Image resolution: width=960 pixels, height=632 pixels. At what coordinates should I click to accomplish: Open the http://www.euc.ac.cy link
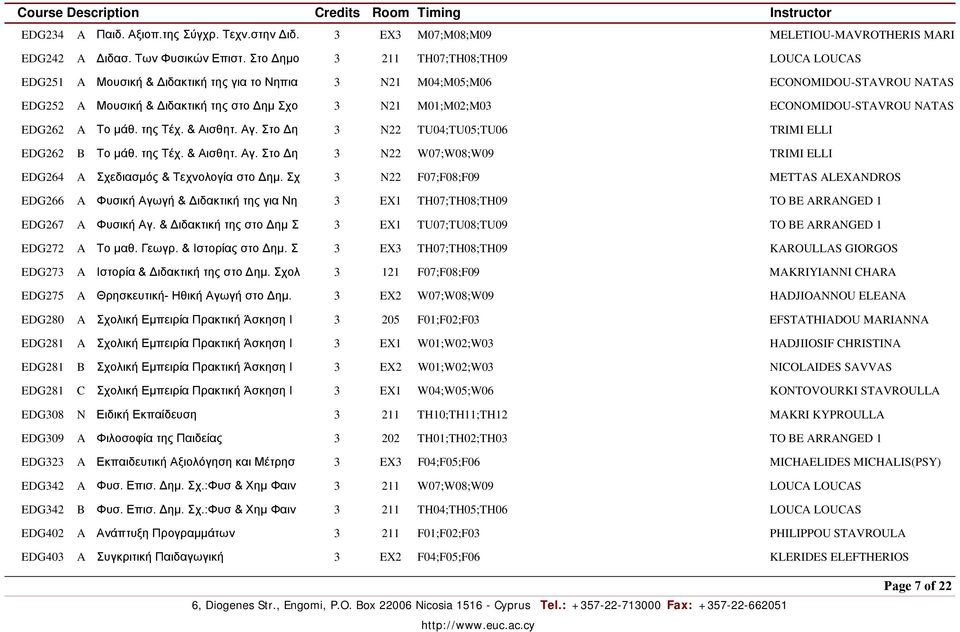[478, 625]
